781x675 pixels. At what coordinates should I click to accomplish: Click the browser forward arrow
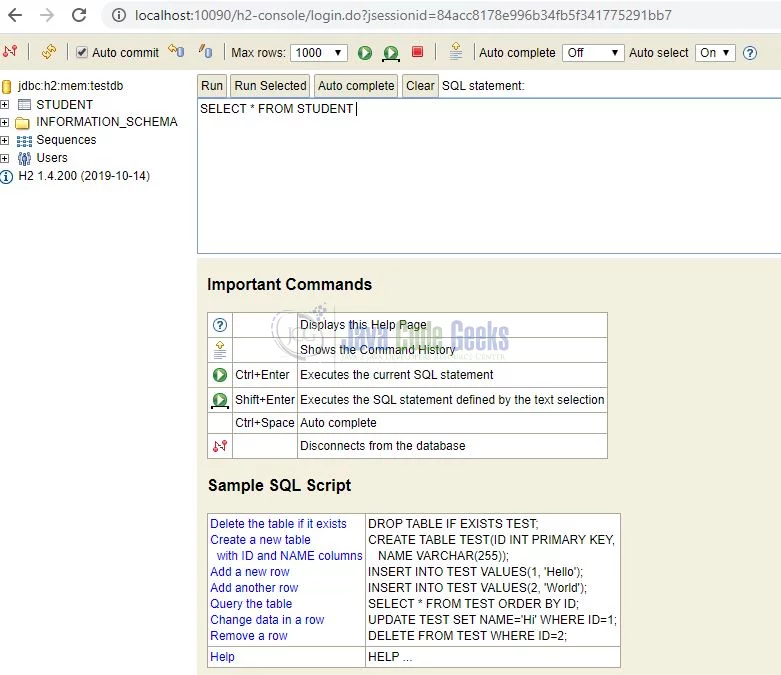pyautogui.click(x=47, y=15)
